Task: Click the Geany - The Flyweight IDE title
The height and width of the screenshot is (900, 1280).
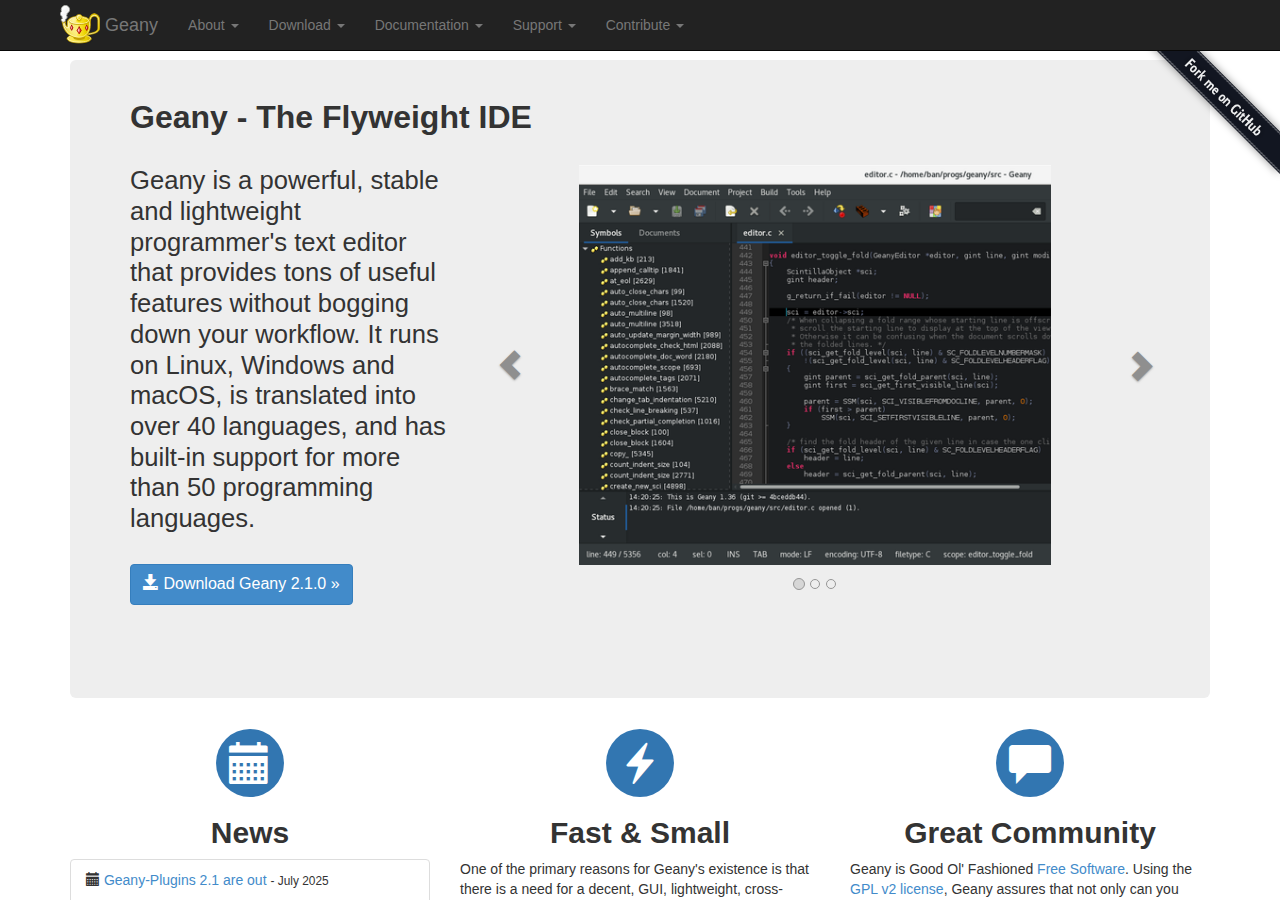Action: [x=331, y=117]
